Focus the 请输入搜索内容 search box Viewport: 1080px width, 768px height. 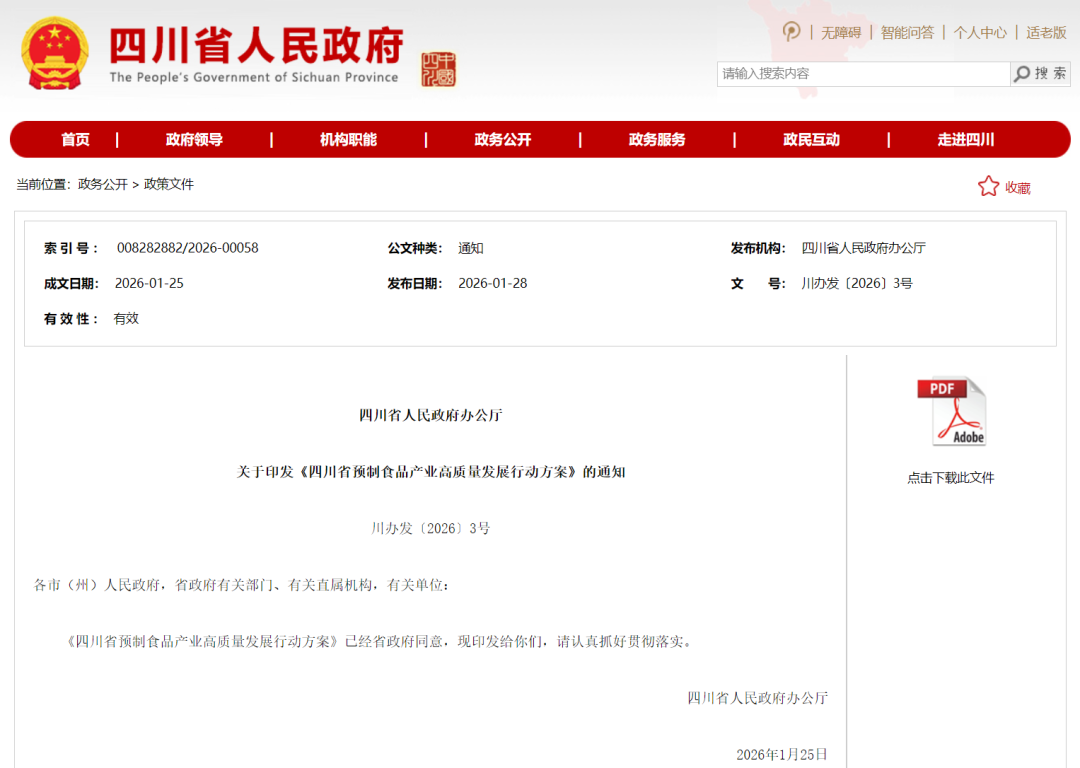pos(862,73)
